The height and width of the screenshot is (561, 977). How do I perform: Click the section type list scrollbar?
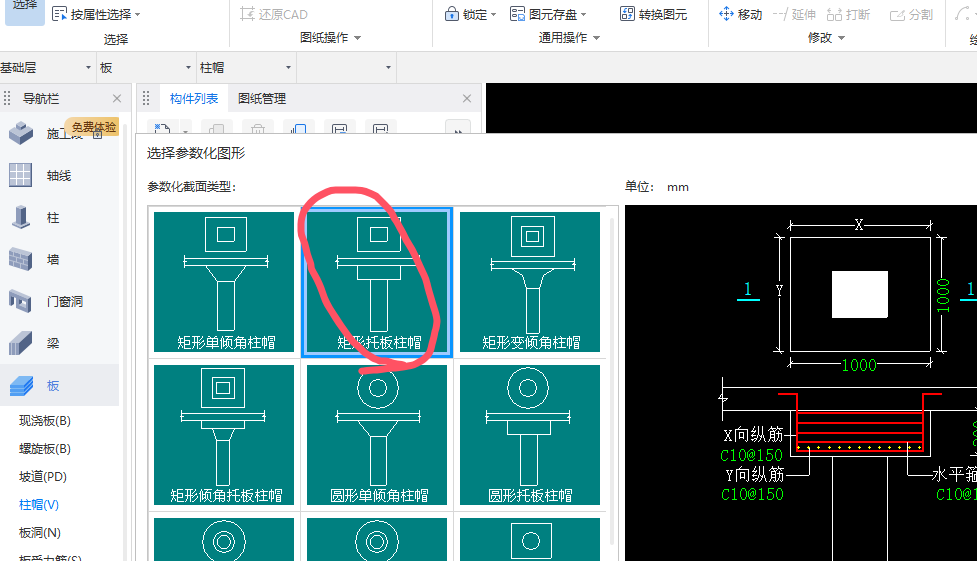612,380
